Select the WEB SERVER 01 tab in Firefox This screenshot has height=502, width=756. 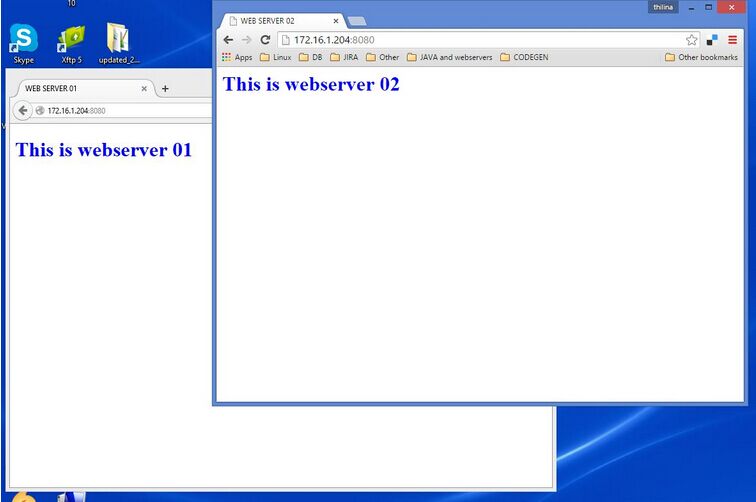(85, 89)
